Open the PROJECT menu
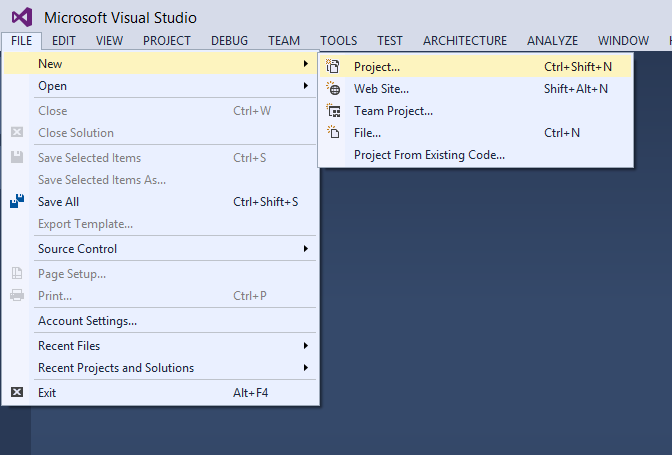 click(167, 41)
